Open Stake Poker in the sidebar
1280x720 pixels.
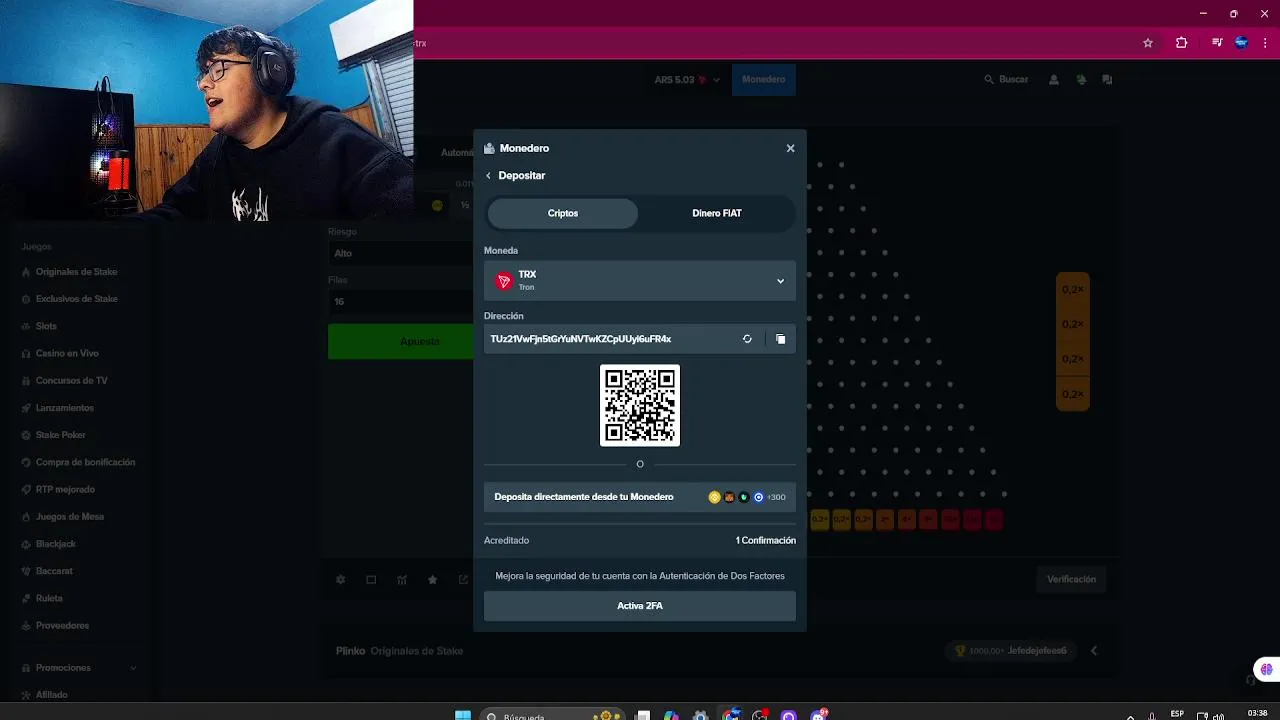(x=60, y=435)
